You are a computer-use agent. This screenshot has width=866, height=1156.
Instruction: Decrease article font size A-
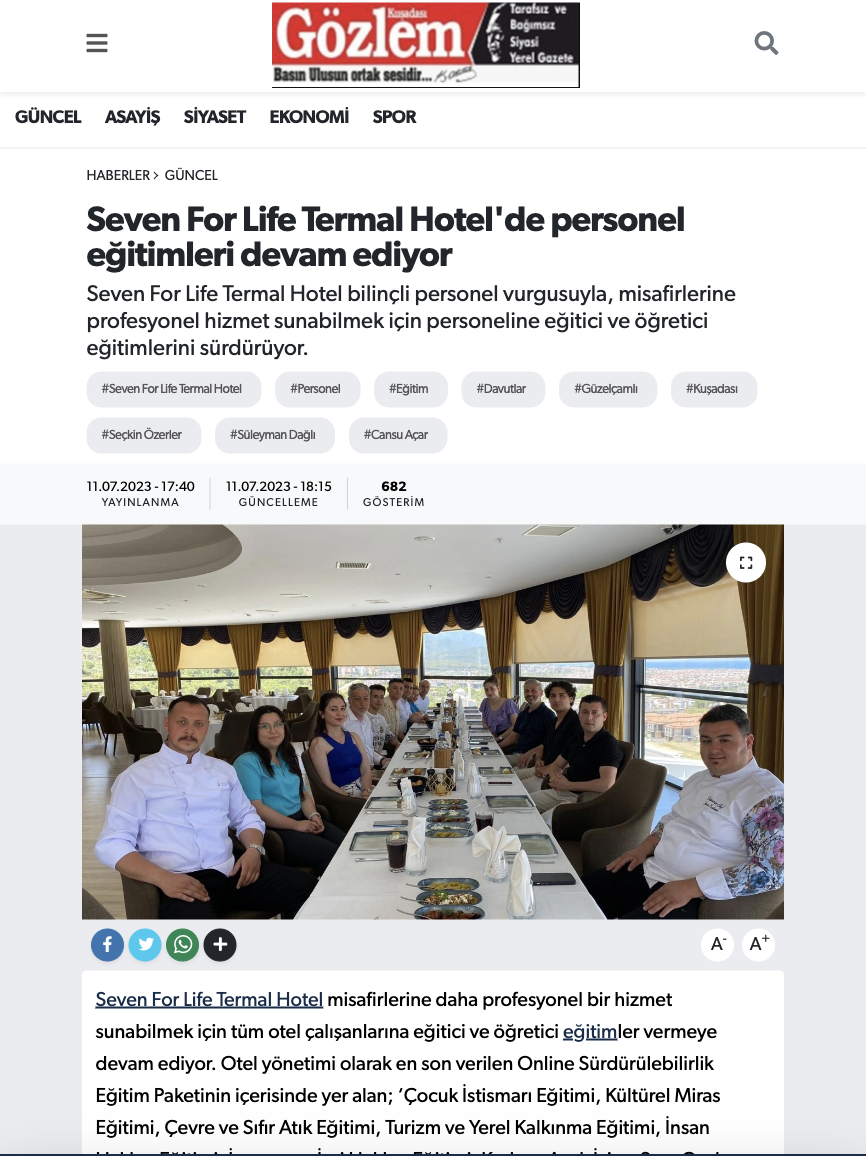(717, 944)
